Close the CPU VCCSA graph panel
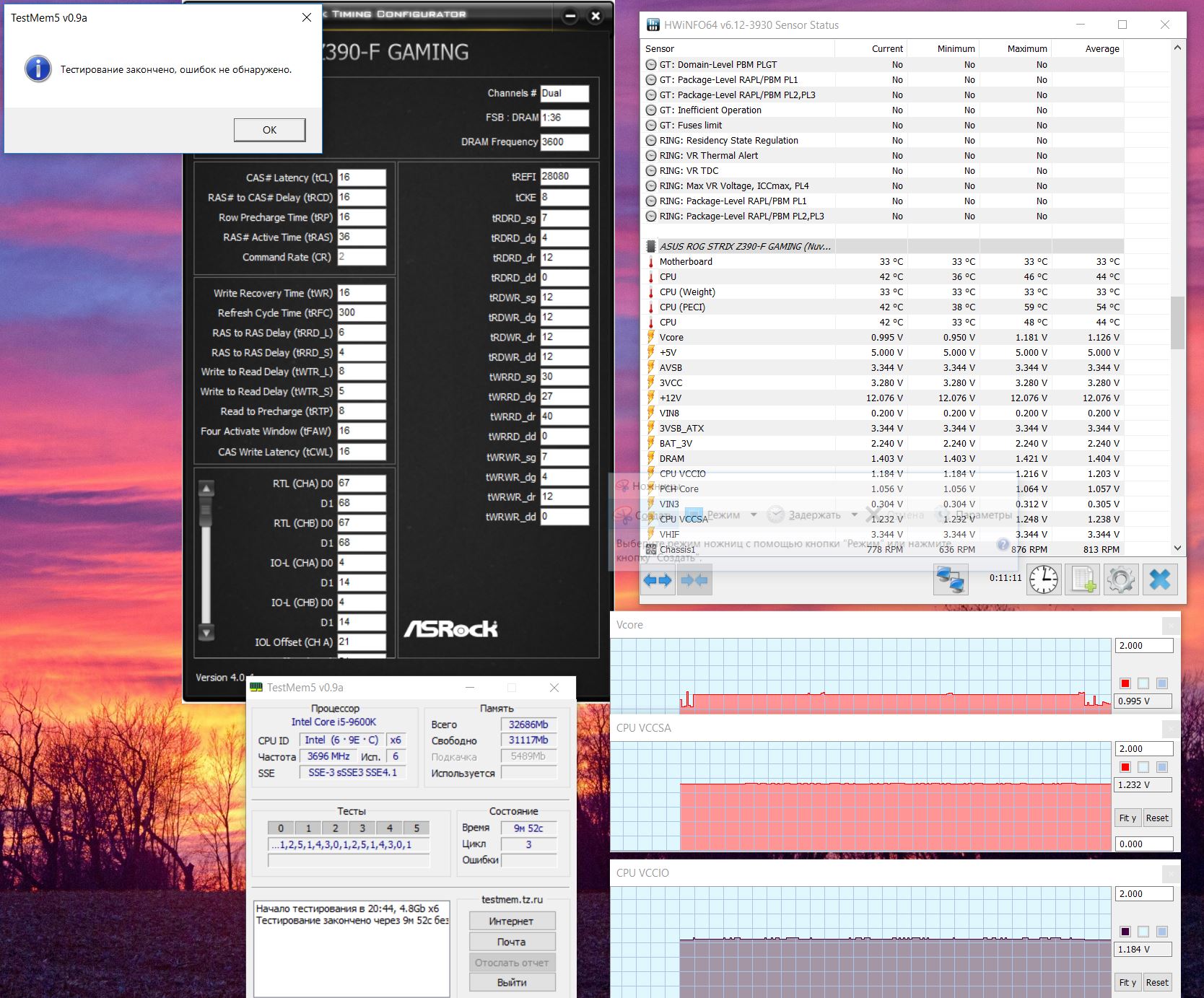1204x998 pixels. point(1171,728)
